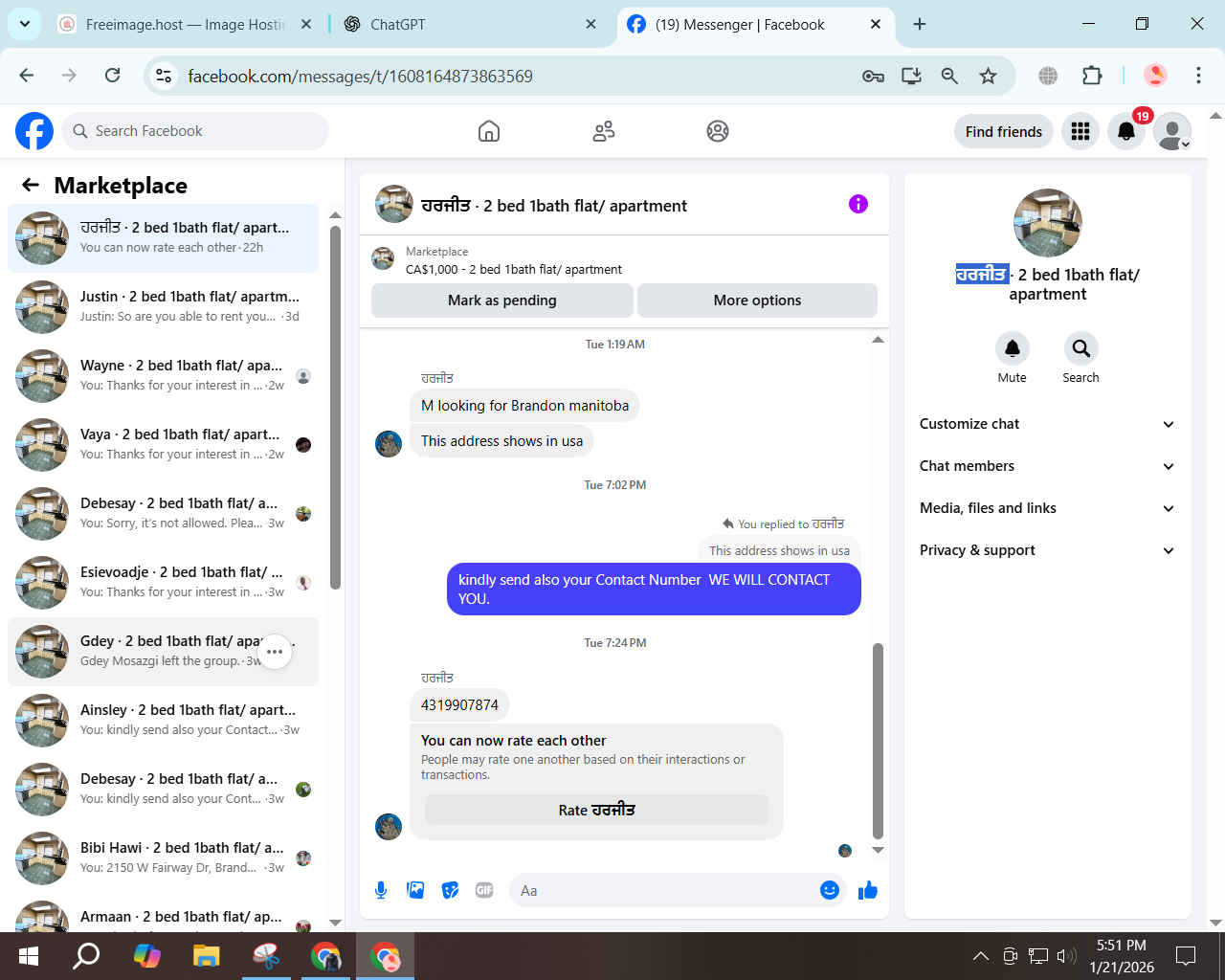Screen dimensions: 1225x980
Task: Open Justin conversation in list
Action: pos(163,307)
